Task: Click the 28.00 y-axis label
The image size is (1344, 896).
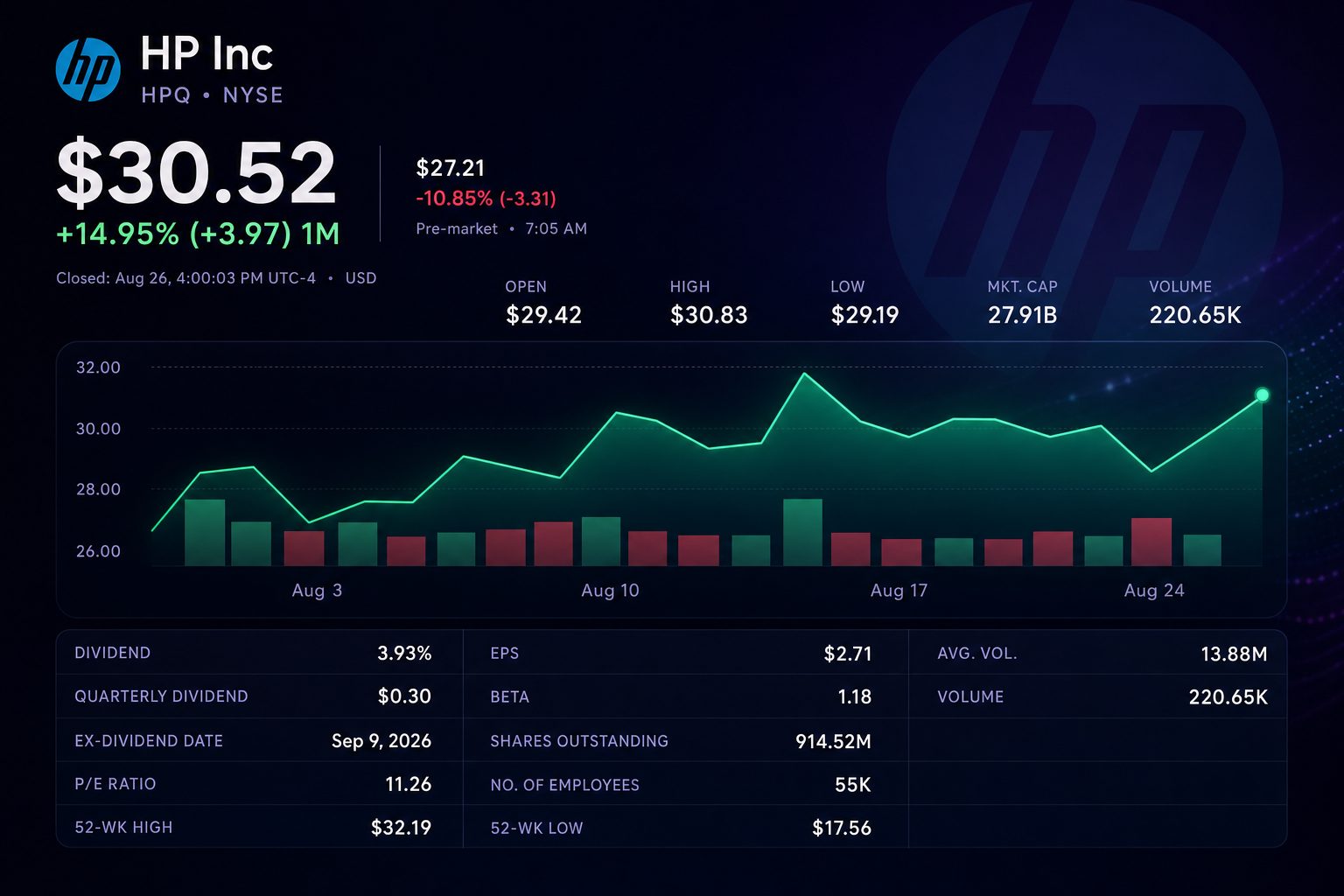Action: [98, 489]
